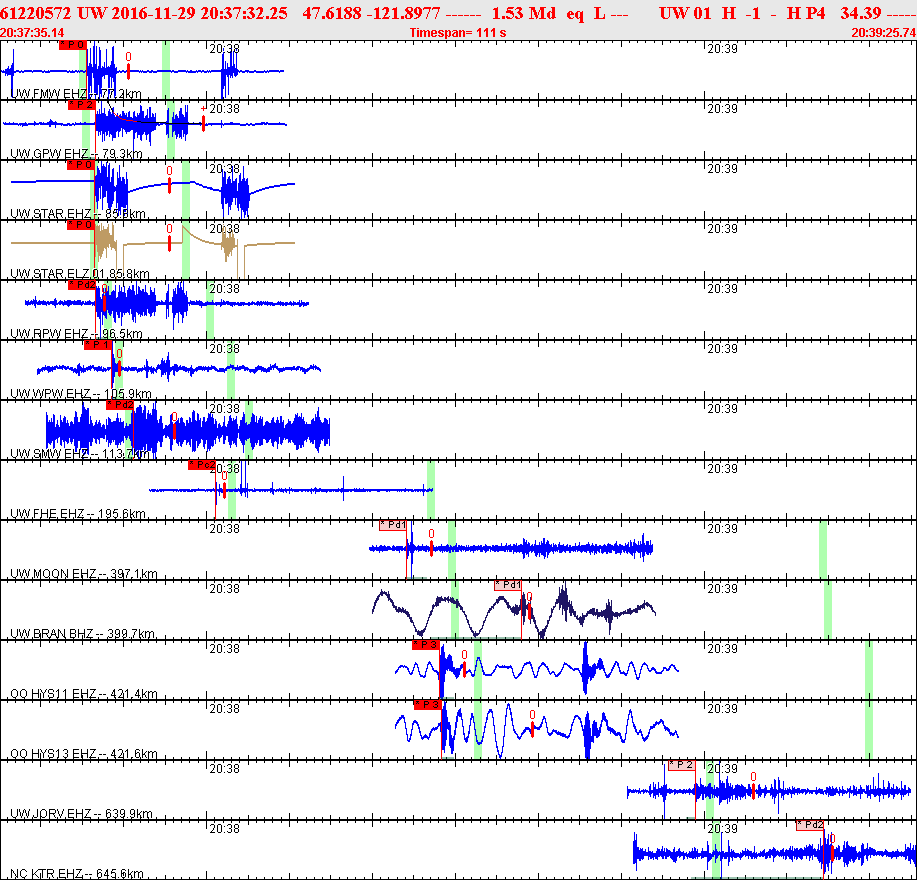Click the 34.39 value in header
This screenshot has height=880, width=917.
tap(861, 13)
